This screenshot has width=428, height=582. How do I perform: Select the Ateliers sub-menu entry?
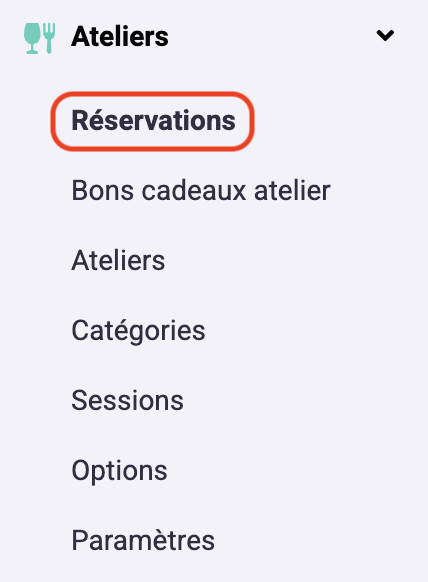(118, 260)
